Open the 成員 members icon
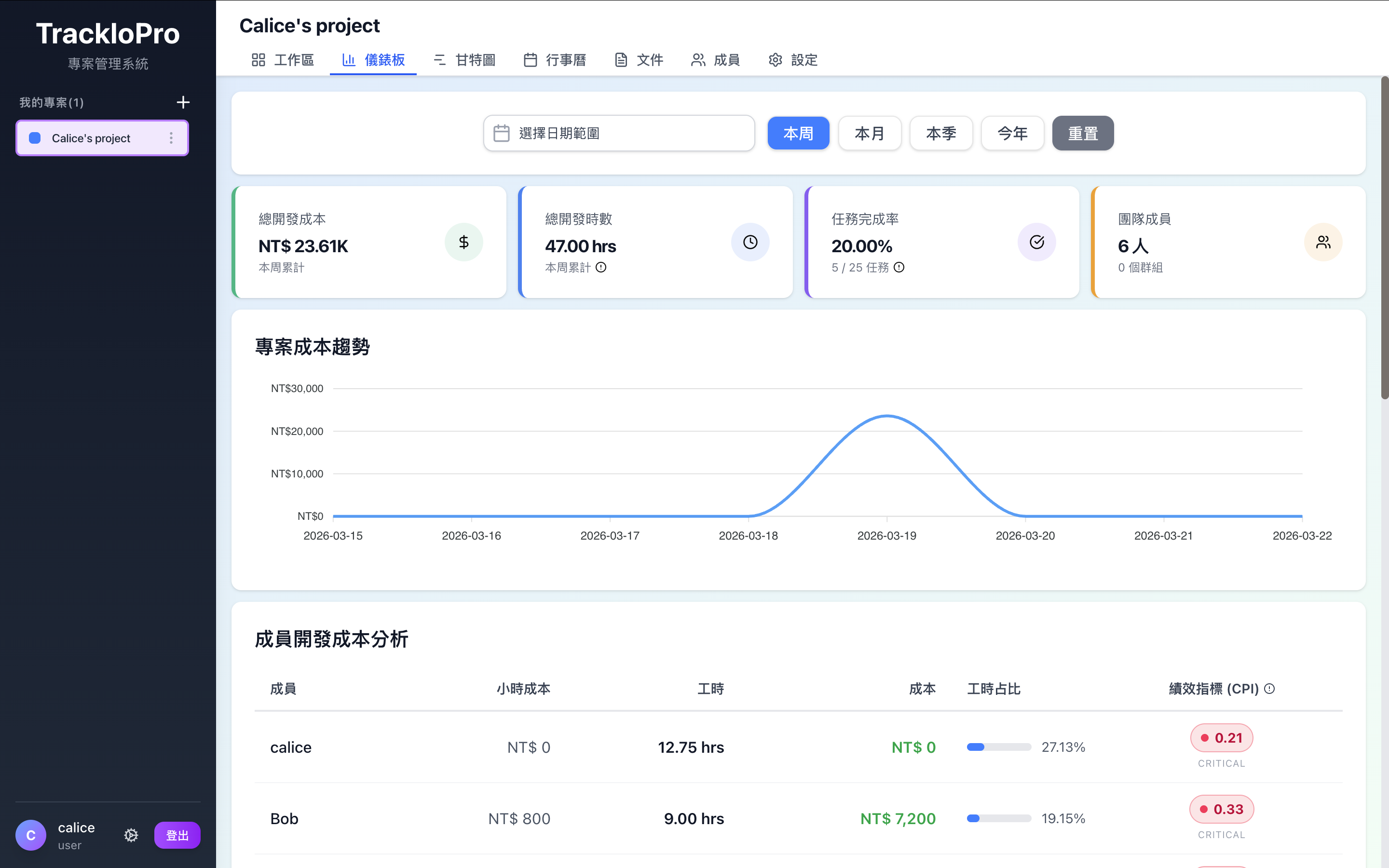 tap(698, 60)
